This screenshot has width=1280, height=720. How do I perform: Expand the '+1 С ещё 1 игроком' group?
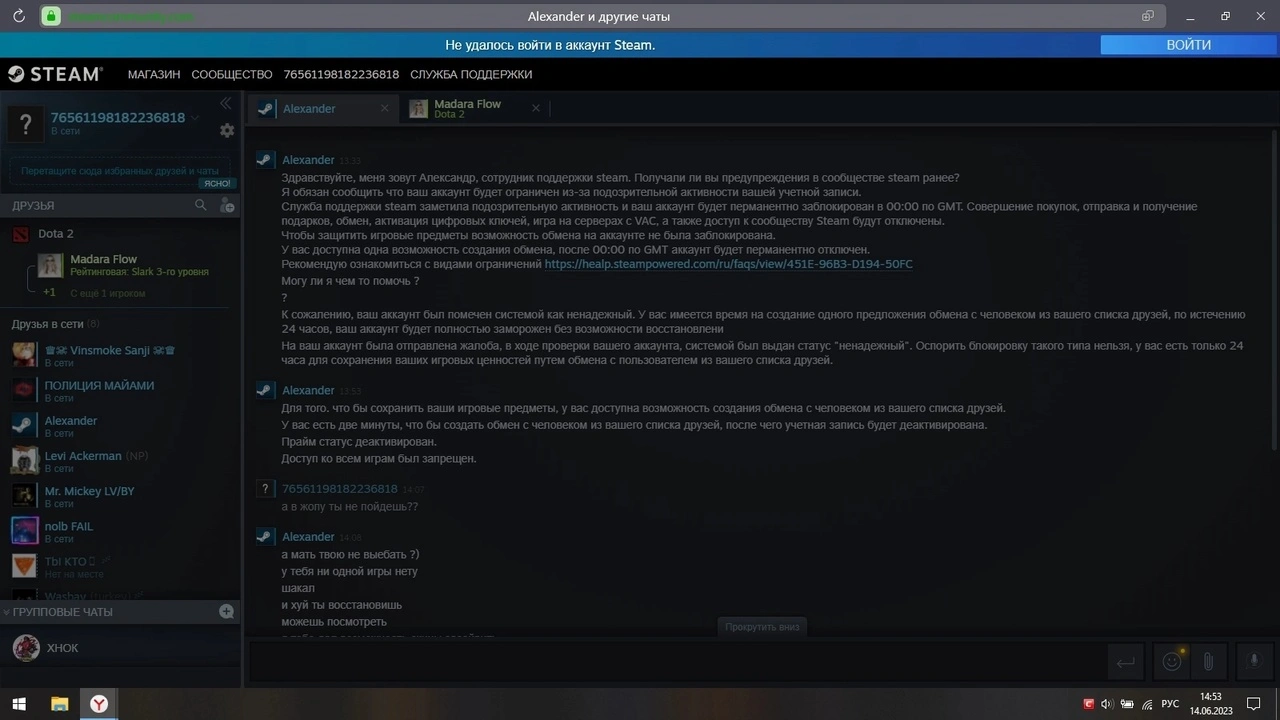coord(96,293)
